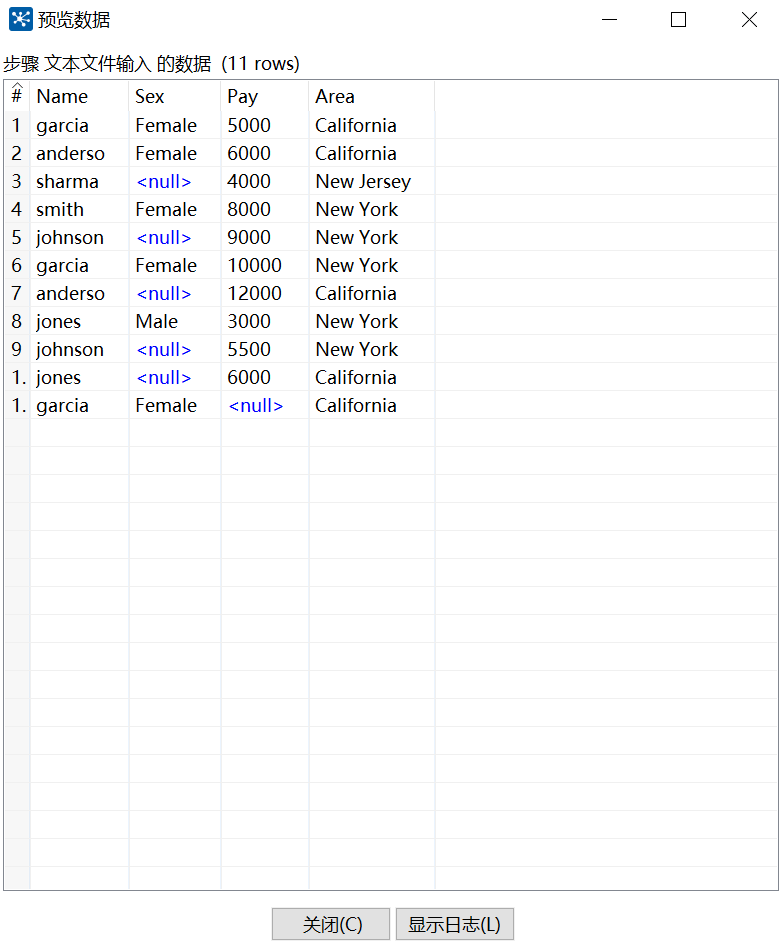
Task: Select the garcia cell in row 1
Action: pos(79,125)
